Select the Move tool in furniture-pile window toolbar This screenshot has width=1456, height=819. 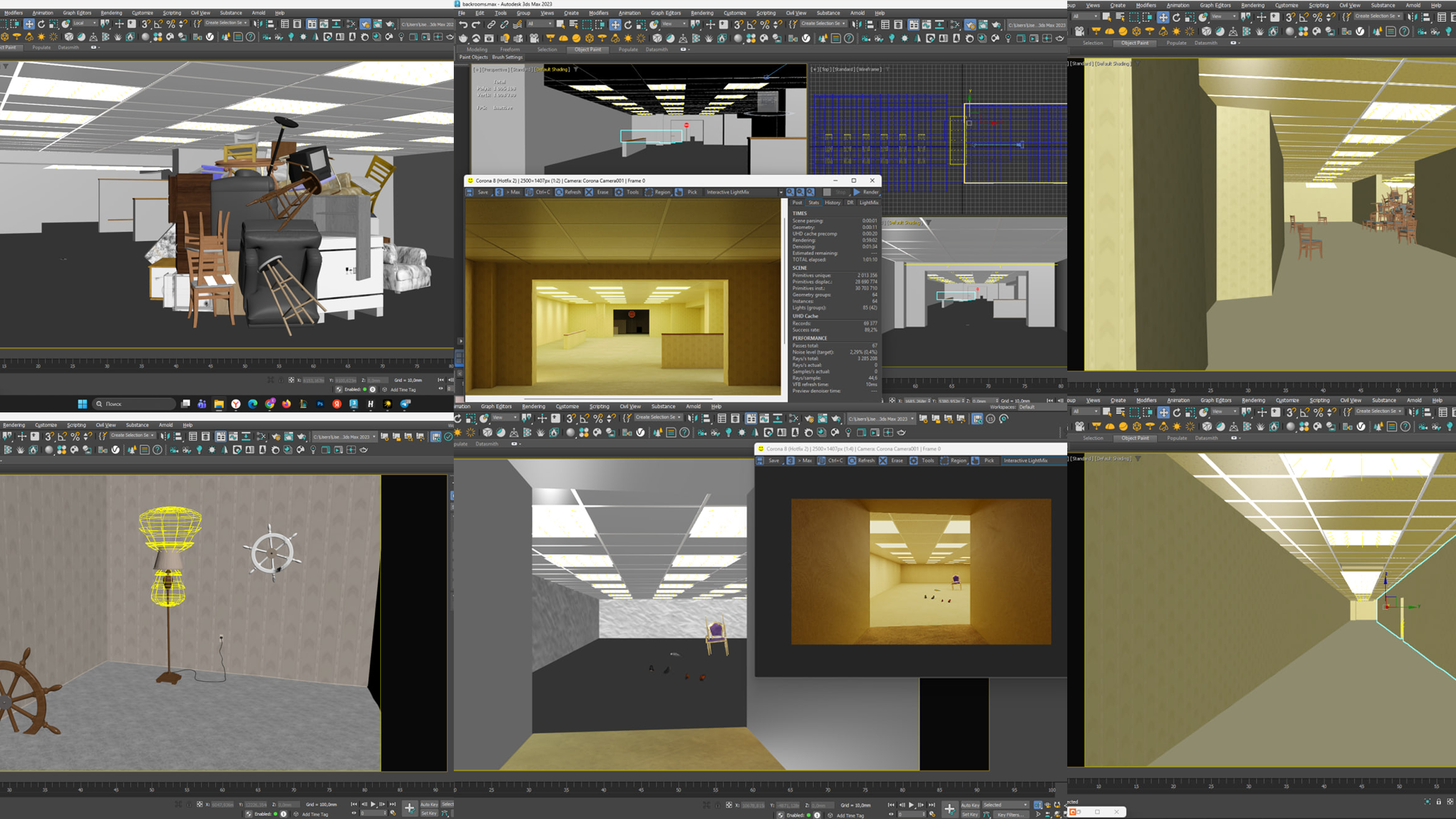(29, 24)
